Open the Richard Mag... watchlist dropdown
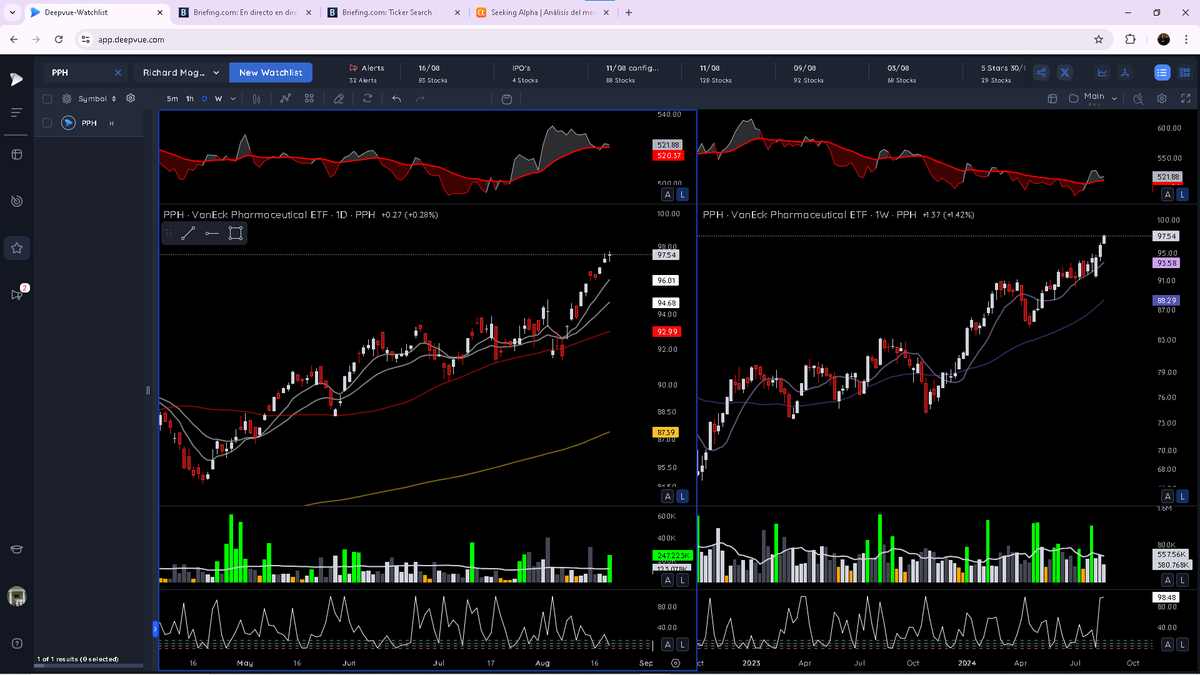1200x675 pixels. coord(181,72)
